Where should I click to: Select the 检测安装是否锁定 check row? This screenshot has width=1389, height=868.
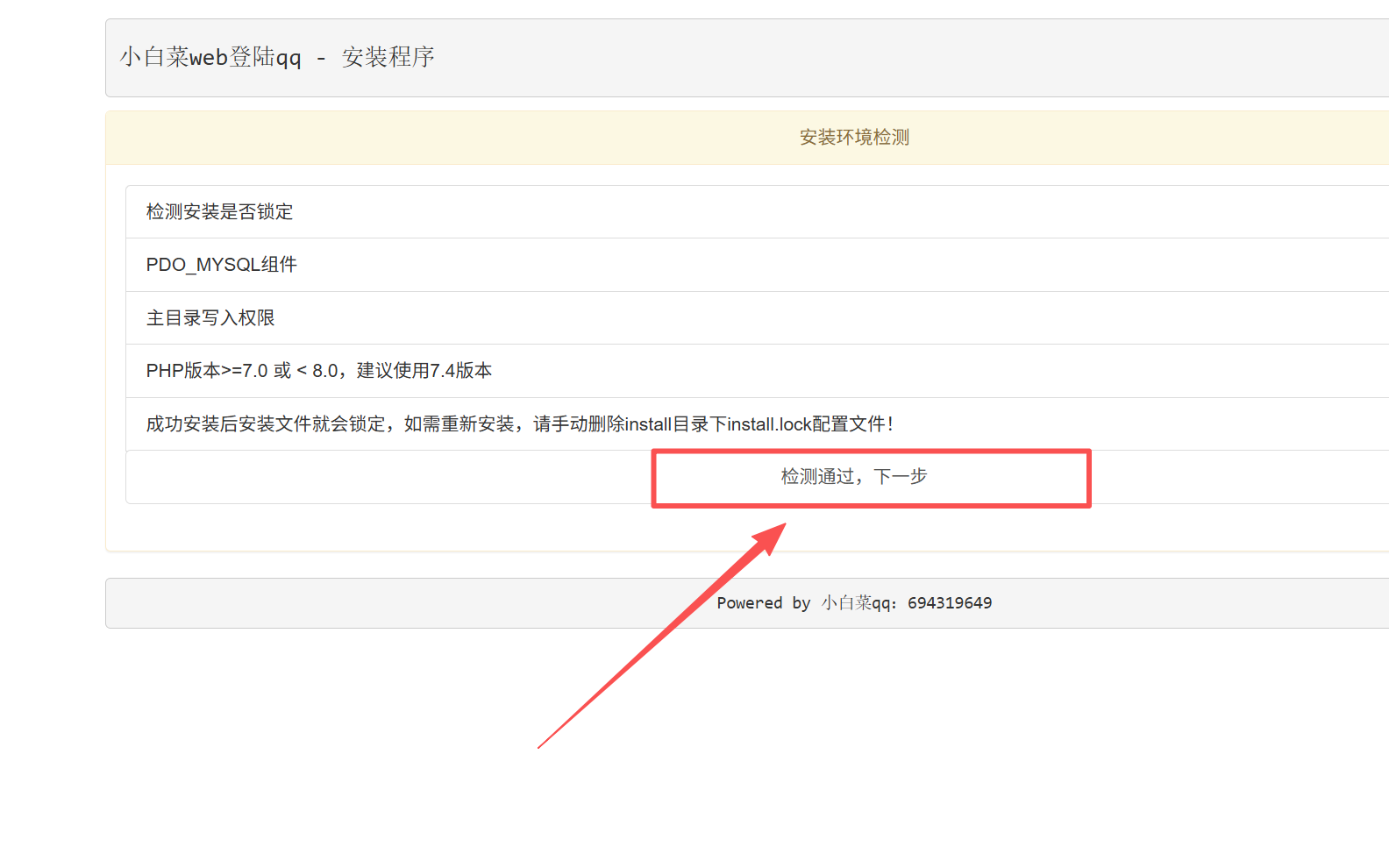[x=219, y=212]
